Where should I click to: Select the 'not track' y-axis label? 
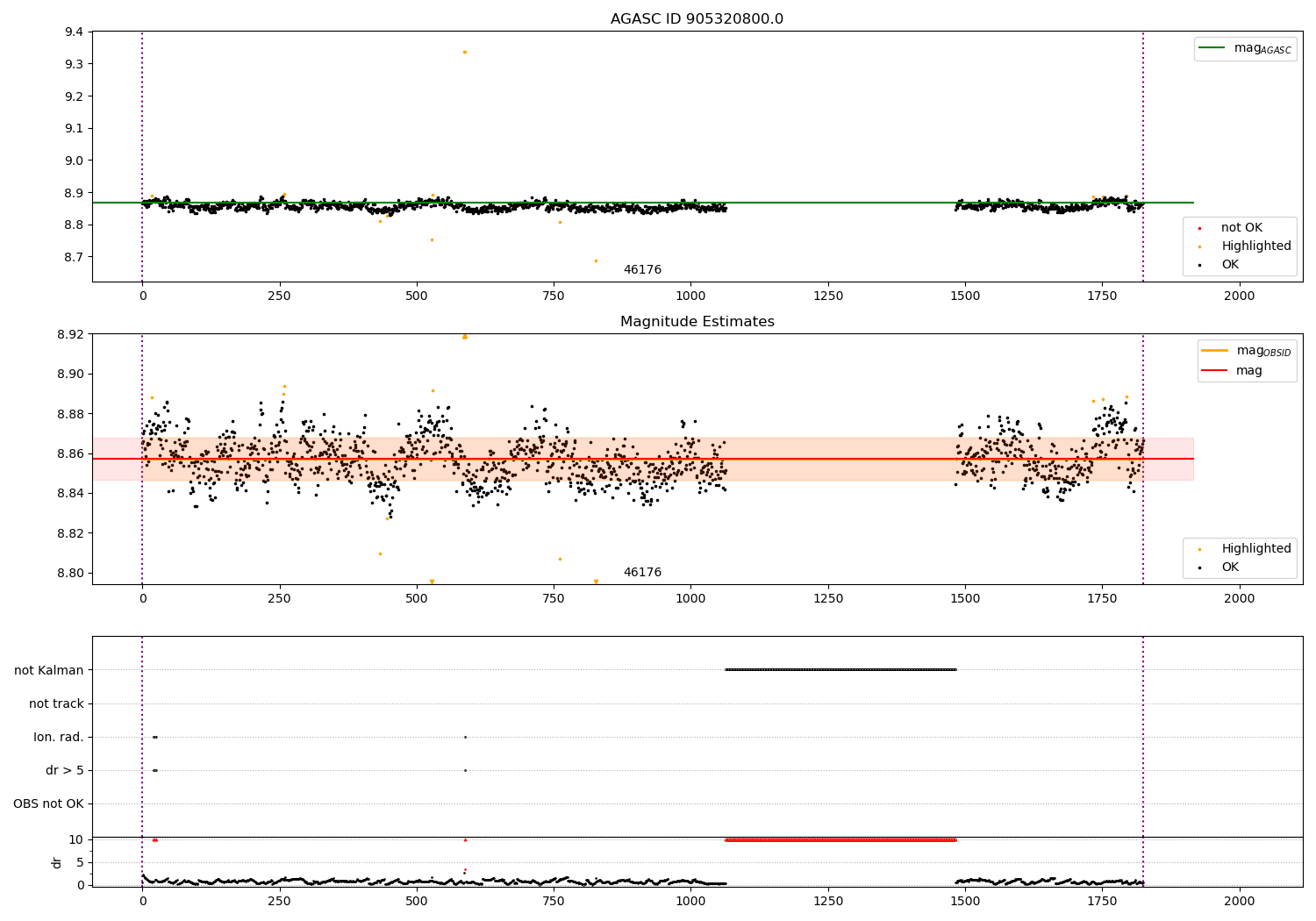[x=56, y=703]
